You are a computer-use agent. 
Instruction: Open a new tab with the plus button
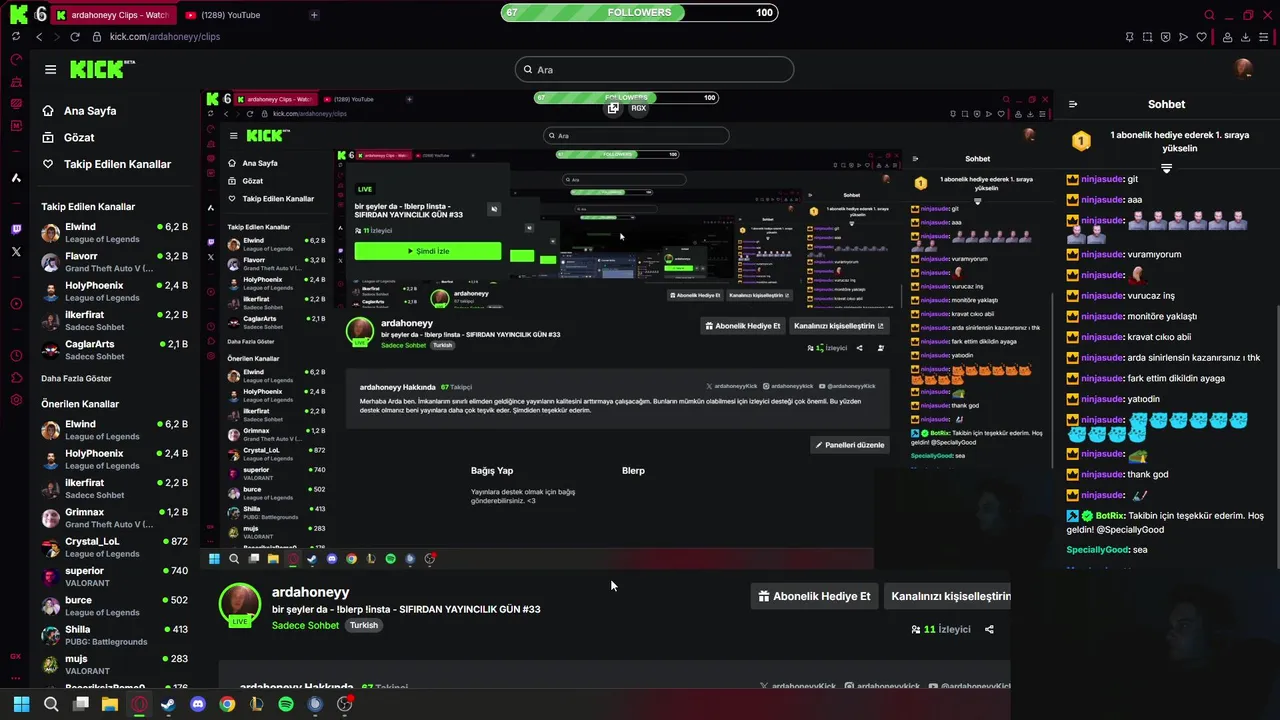[314, 15]
